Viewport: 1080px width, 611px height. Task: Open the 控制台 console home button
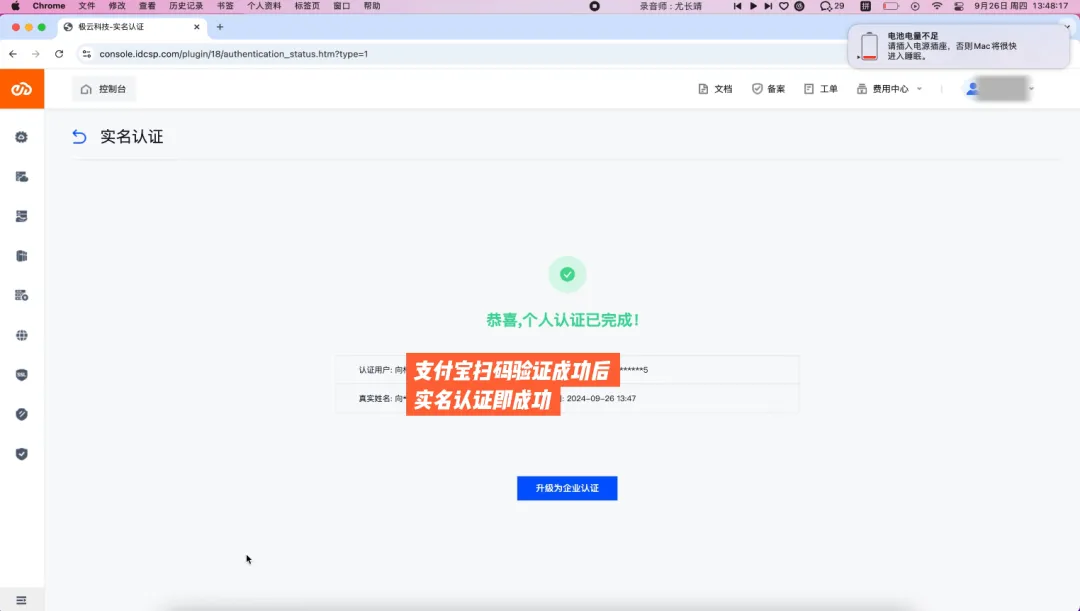[104, 89]
